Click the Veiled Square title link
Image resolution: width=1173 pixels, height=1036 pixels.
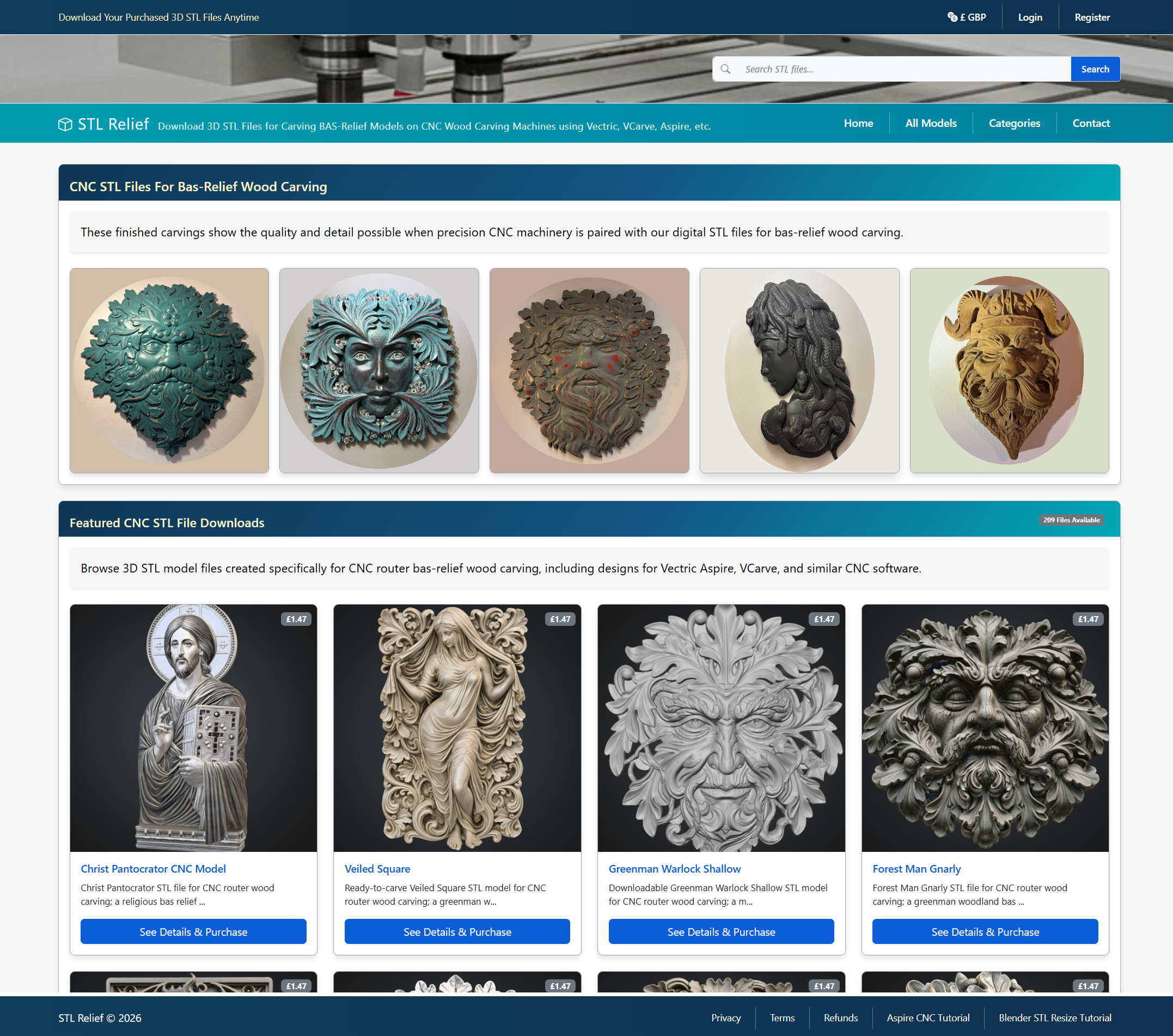[x=377, y=869]
